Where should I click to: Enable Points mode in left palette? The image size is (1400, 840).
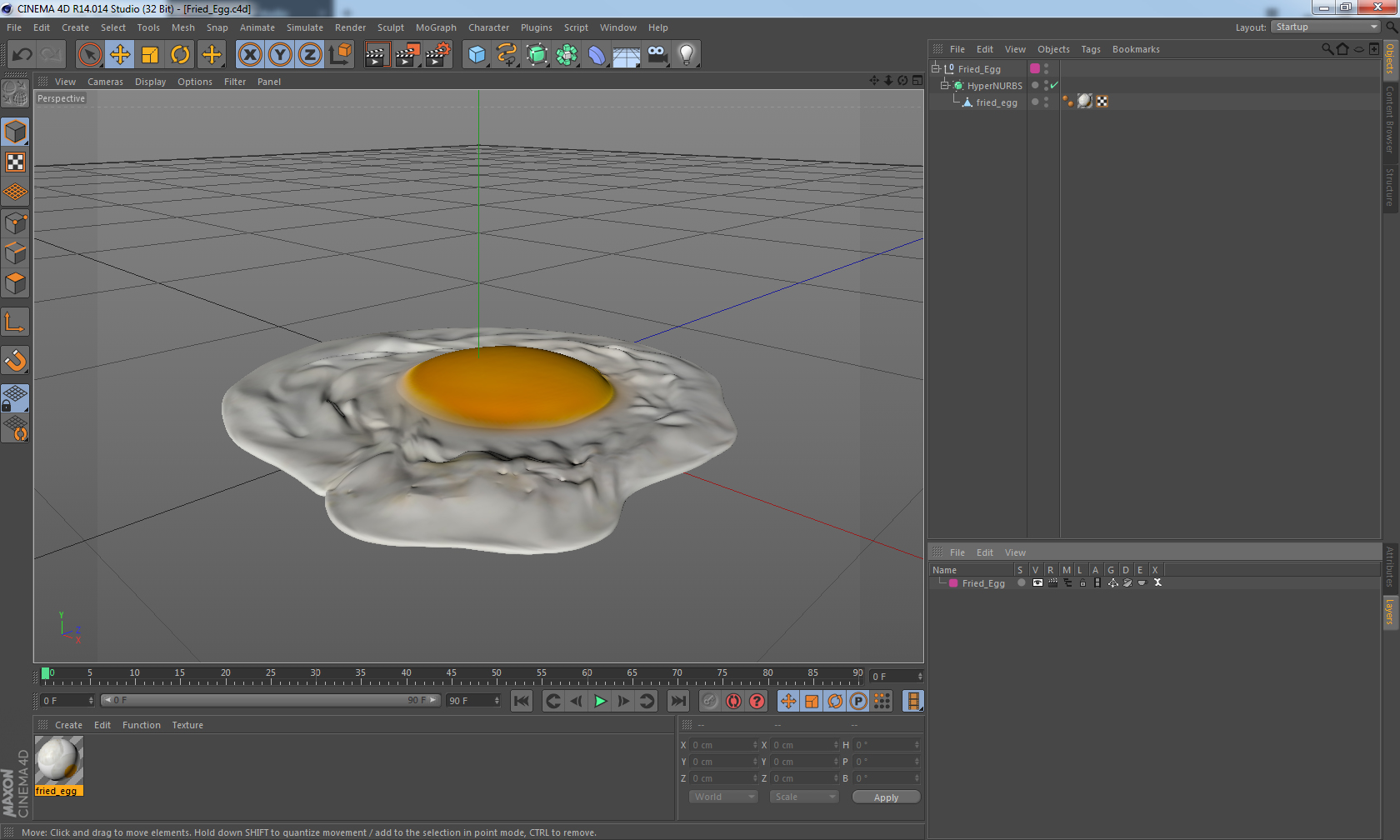tap(15, 223)
